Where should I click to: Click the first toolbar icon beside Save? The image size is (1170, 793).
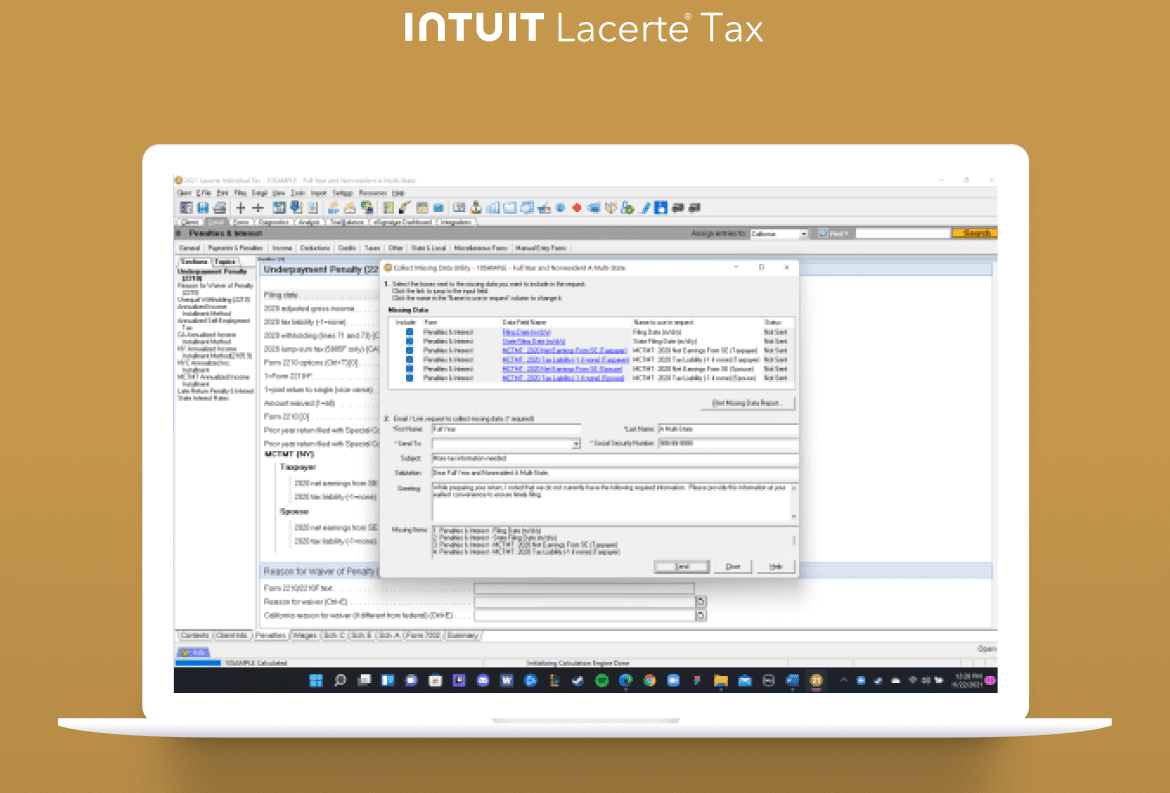[187, 208]
